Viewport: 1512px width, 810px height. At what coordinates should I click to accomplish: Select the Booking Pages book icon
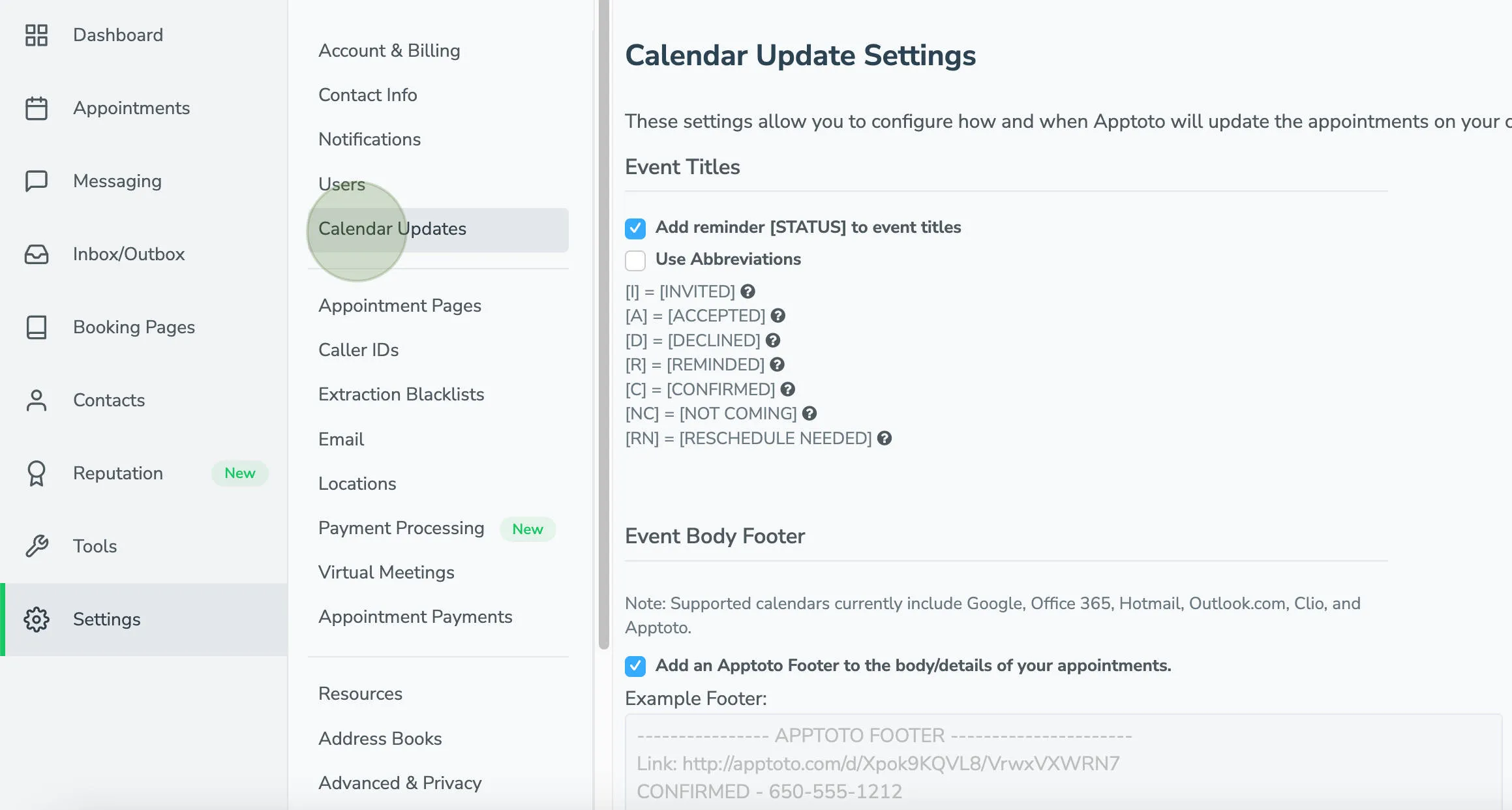[36, 327]
